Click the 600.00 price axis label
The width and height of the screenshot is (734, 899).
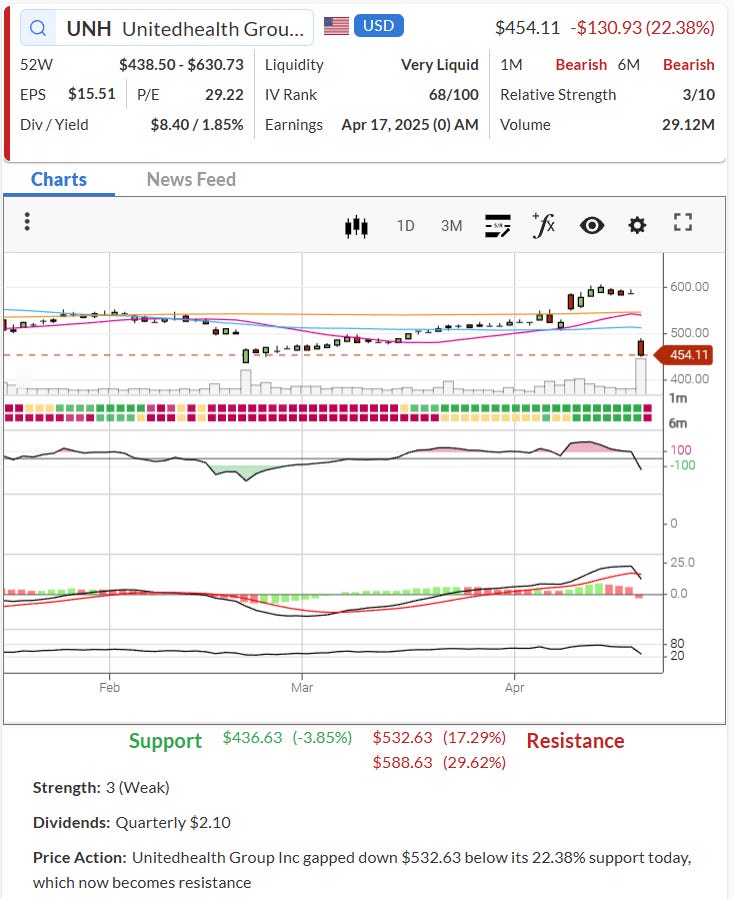point(689,287)
